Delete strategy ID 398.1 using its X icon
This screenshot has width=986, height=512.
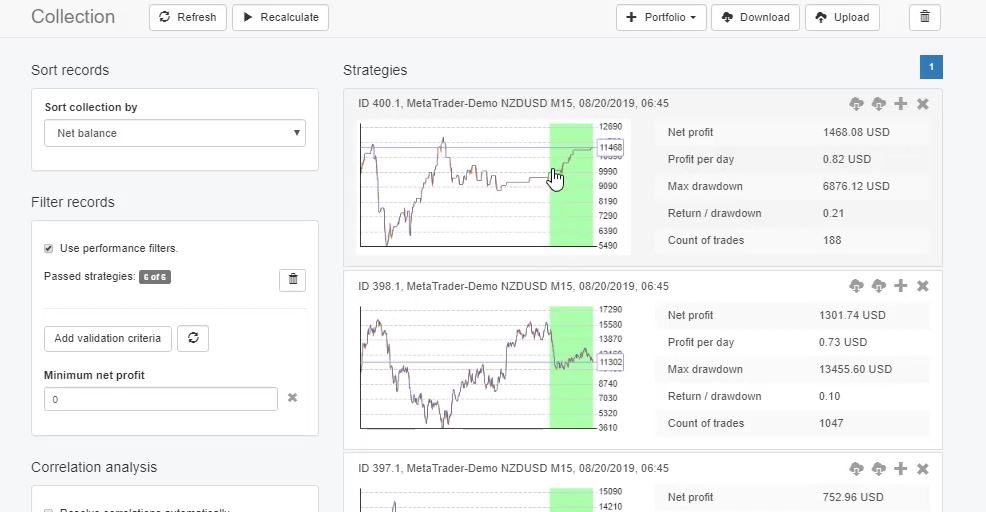[923, 286]
